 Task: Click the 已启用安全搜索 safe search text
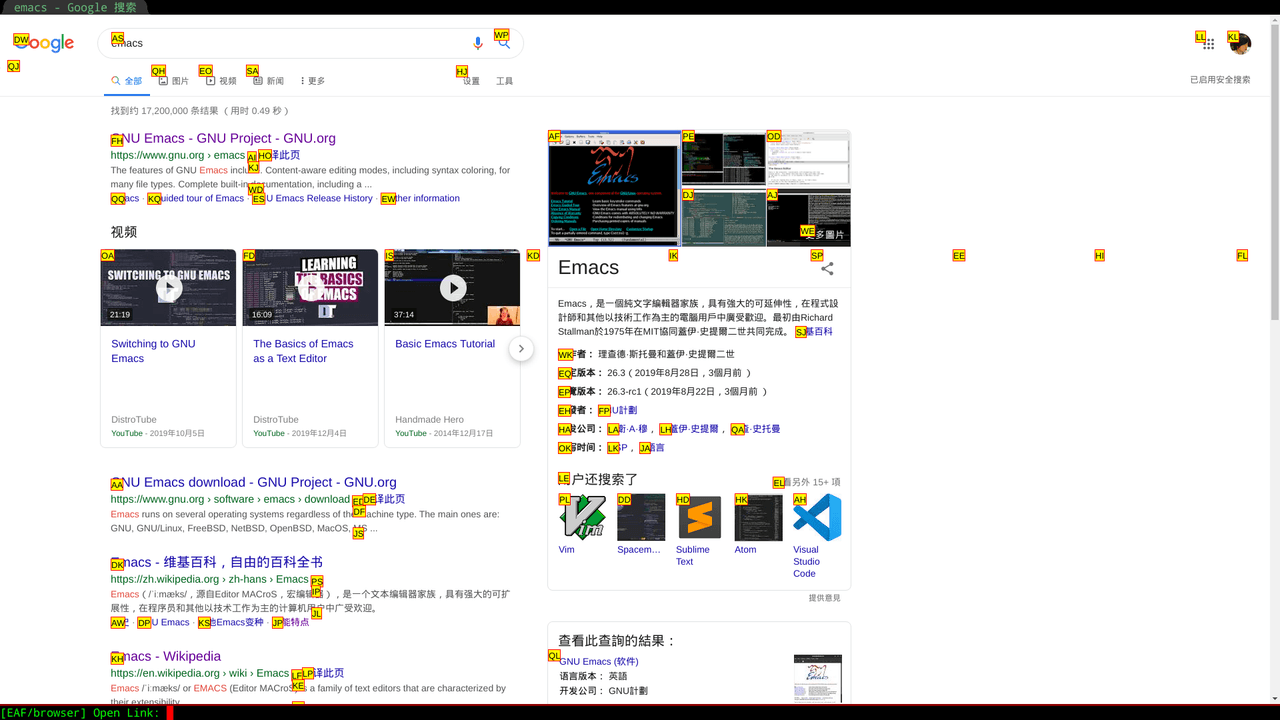pos(1220,80)
